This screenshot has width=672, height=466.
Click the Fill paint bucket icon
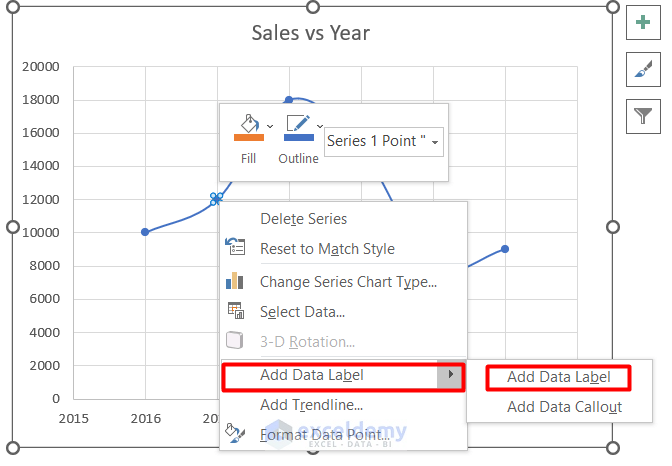(246, 124)
